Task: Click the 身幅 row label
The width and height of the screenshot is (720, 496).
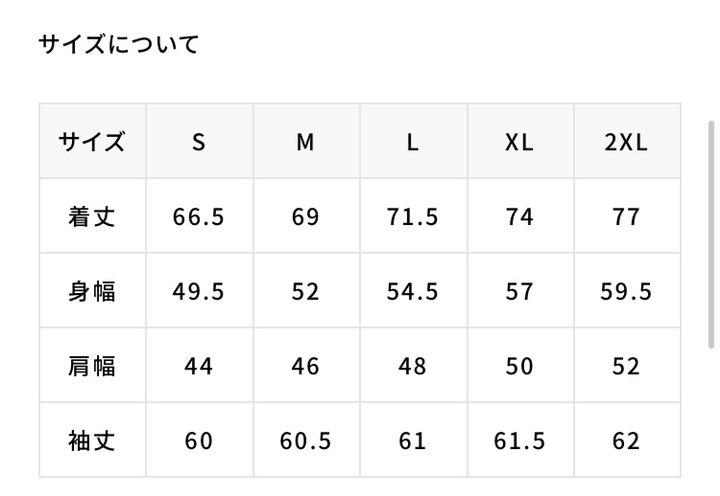Action: (92, 291)
